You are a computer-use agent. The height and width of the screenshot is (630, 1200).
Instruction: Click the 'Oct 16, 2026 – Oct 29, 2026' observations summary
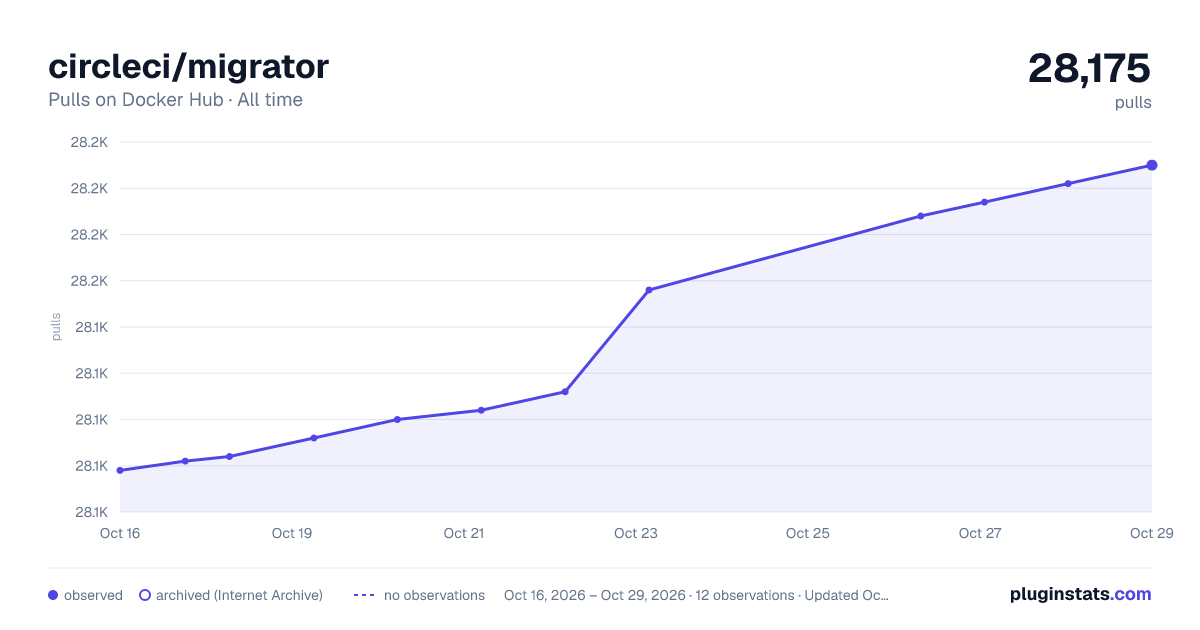coord(696,595)
